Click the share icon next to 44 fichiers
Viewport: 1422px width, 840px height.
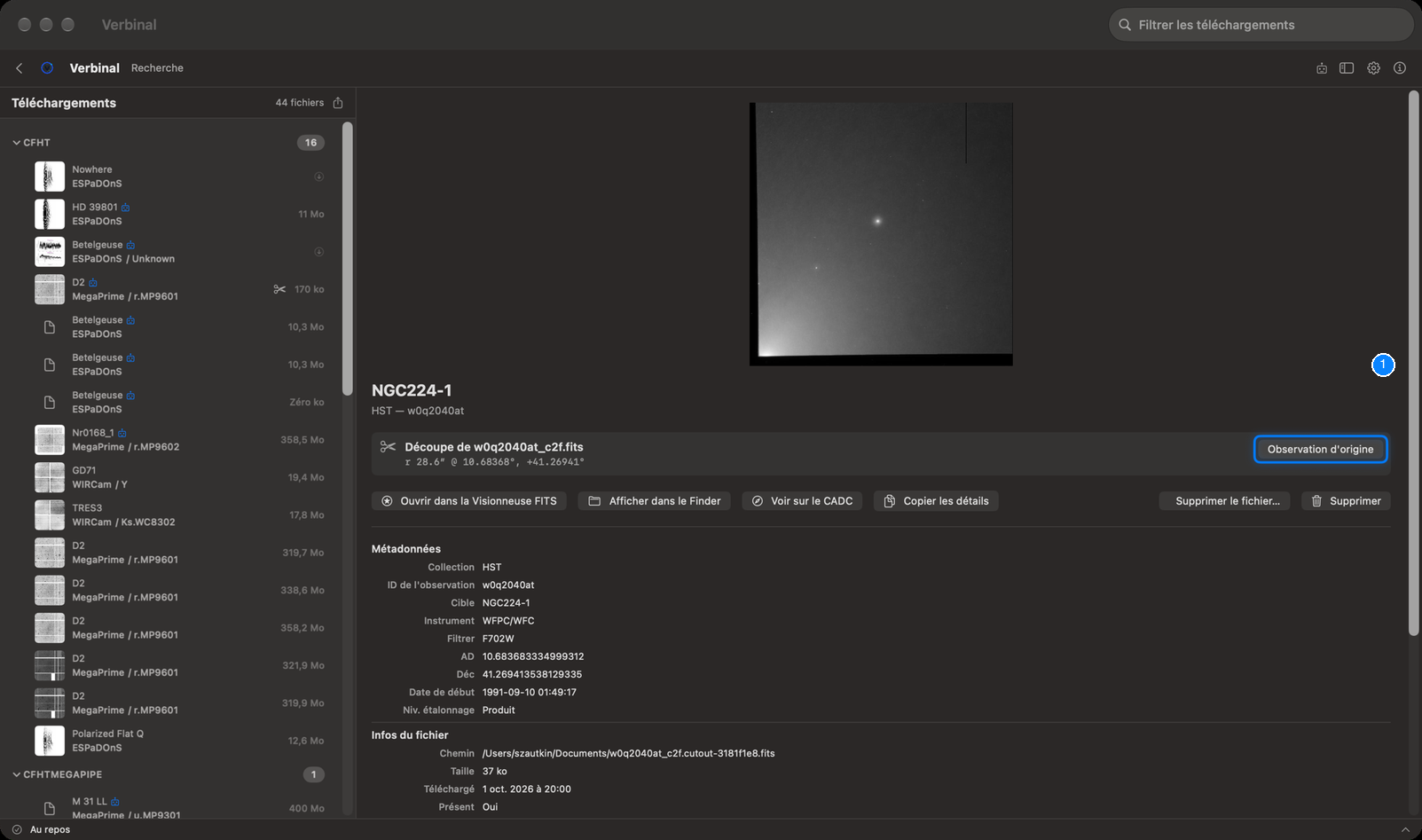pyautogui.click(x=338, y=103)
